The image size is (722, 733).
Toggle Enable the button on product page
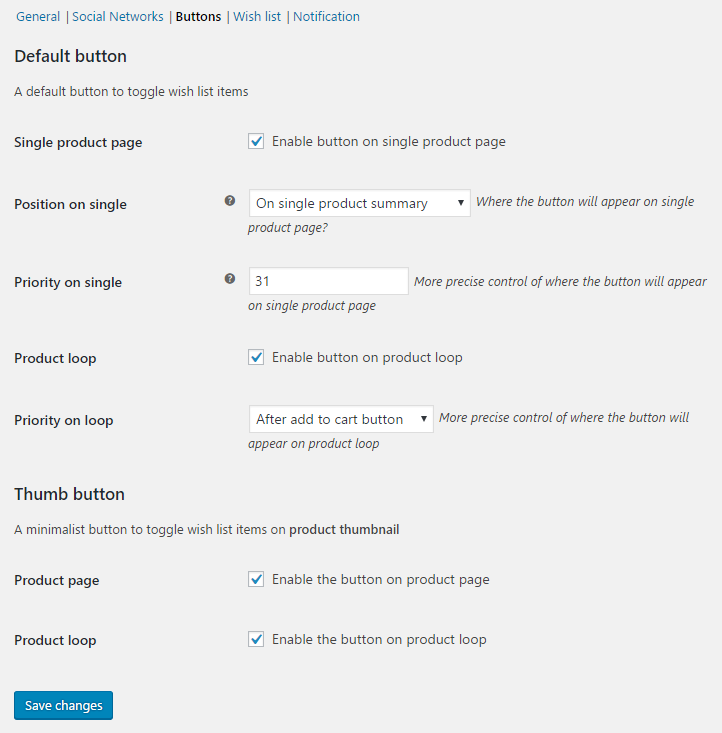[x=256, y=580]
